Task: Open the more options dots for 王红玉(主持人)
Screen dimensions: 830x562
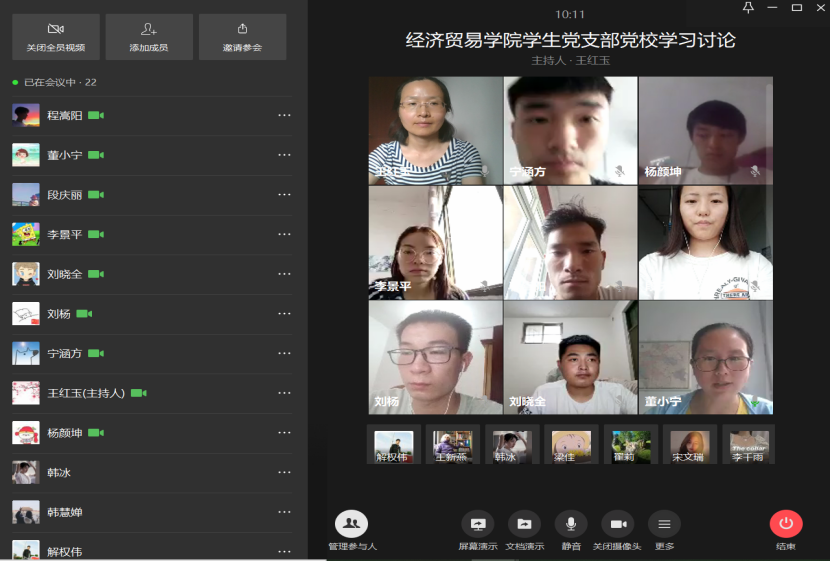Action: (284, 393)
